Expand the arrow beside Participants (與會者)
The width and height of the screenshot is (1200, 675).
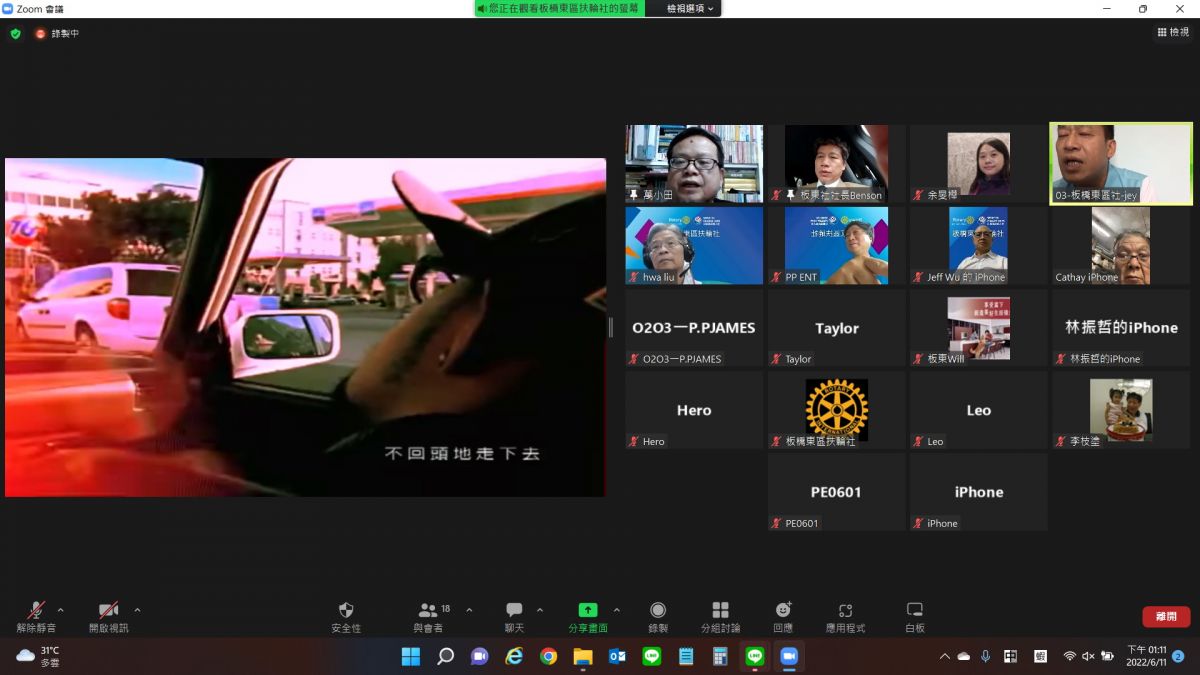[469, 610]
